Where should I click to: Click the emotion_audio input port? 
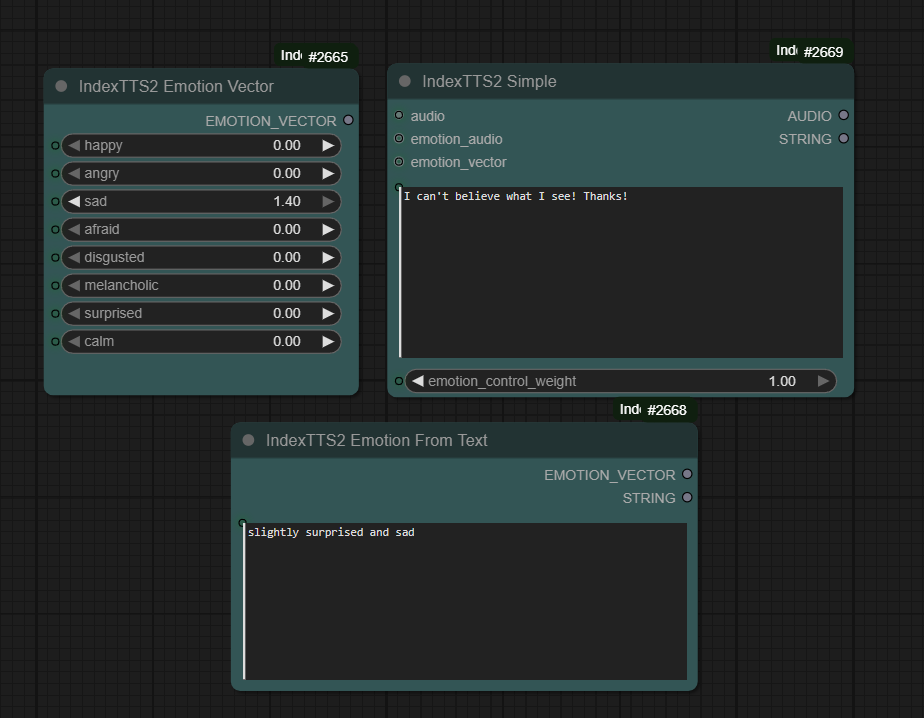point(400,139)
